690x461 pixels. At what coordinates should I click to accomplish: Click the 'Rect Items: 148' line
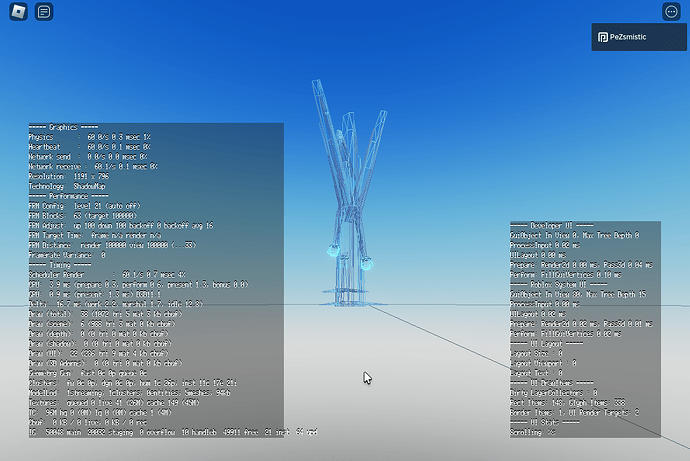568,402
